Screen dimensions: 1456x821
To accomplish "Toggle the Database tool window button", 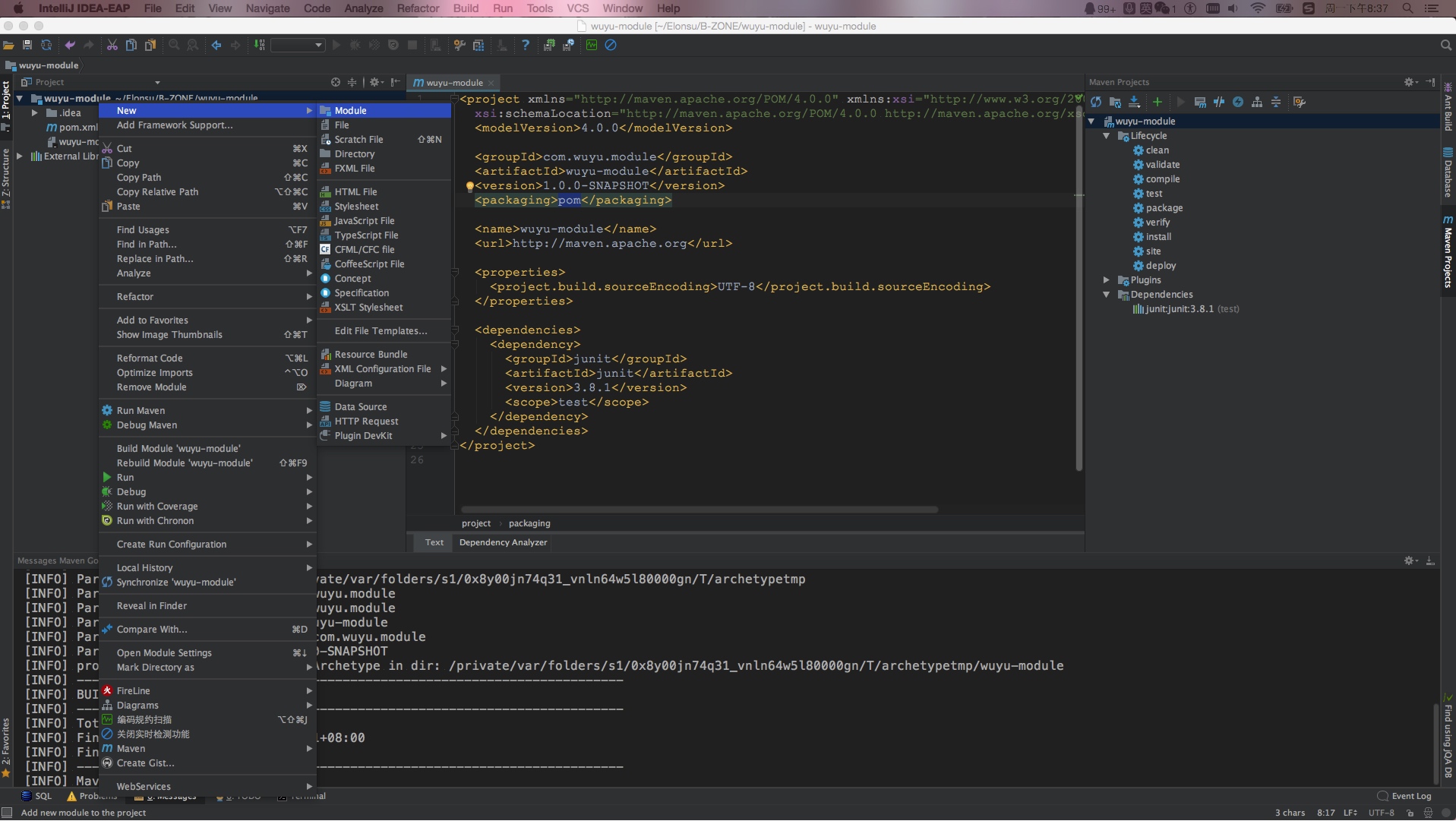I will (x=1448, y=175).
